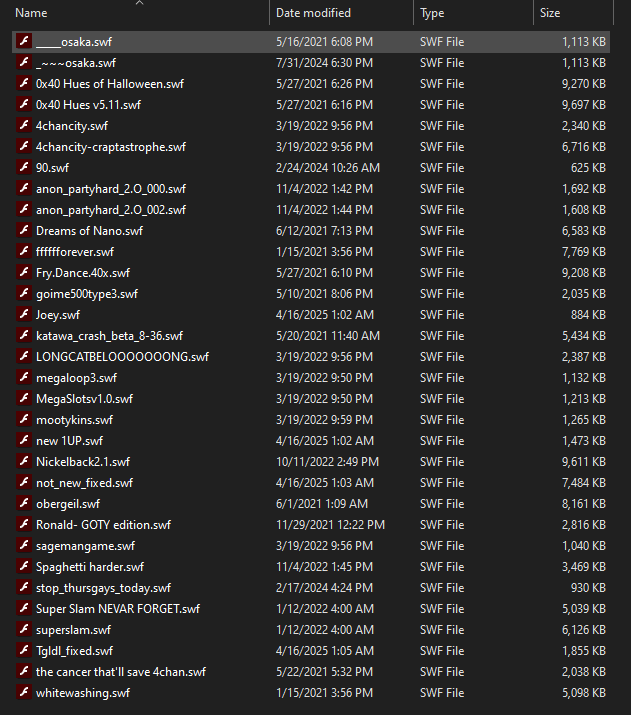Click the icon of anon_partyhard_2.O_000.swf
The width and height of the screenshot is (631, 715).
pyautogui.click(x=24, y=188)
